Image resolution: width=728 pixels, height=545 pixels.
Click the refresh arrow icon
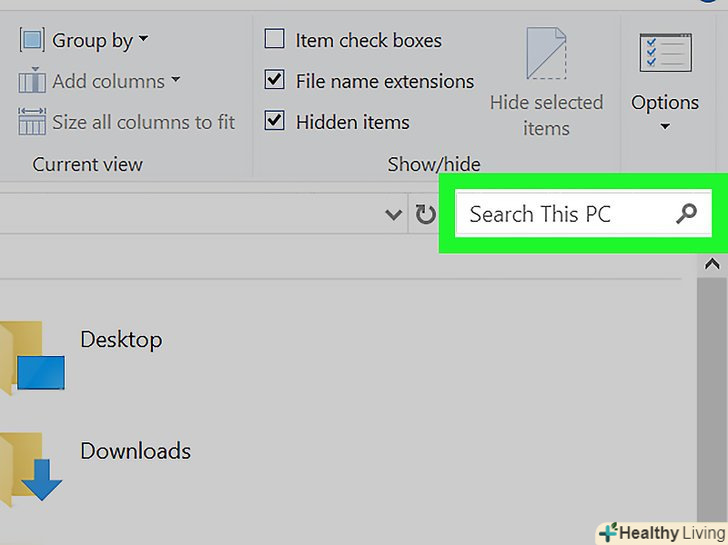pyautogui.click(x=425, y=214)
